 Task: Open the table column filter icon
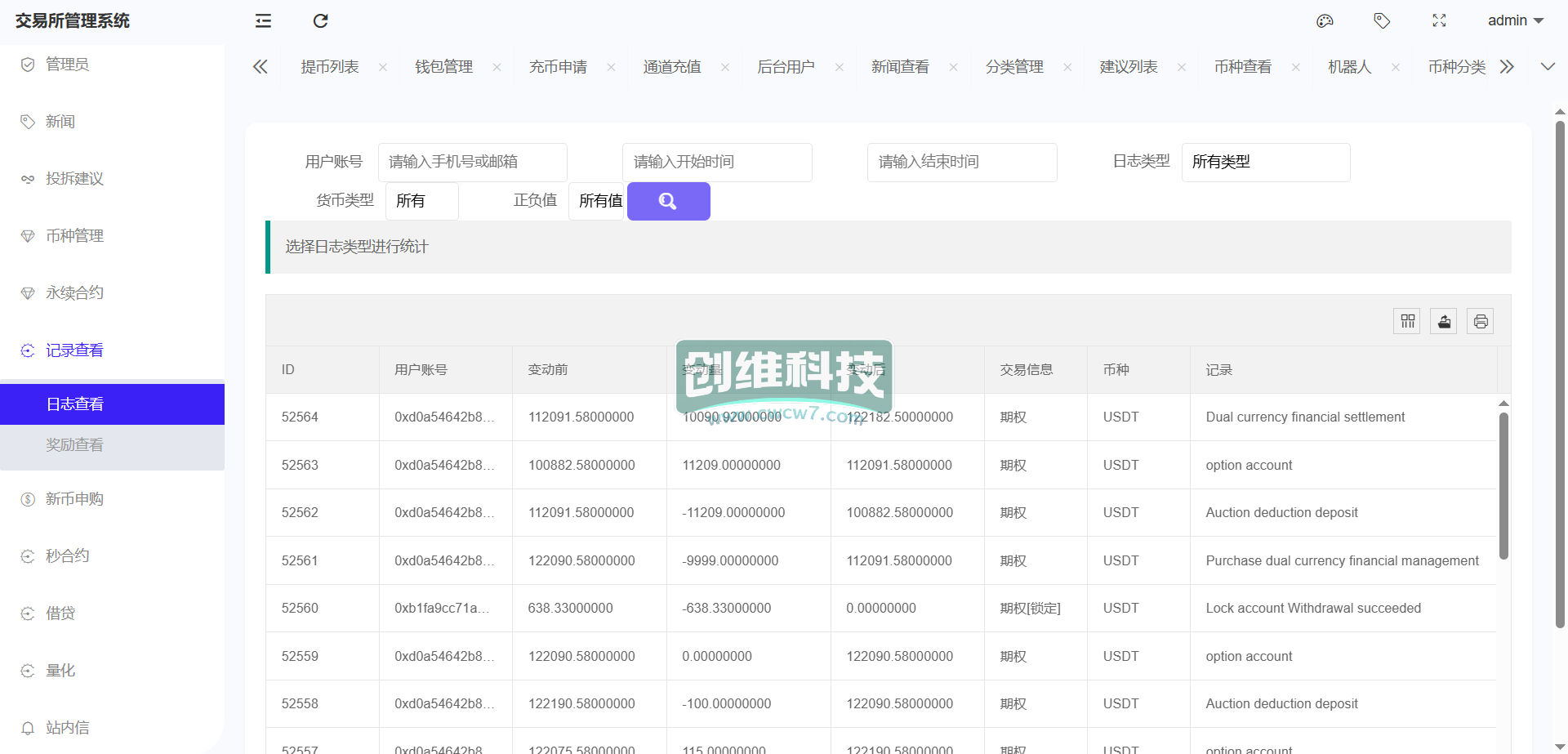(1407, 321)
